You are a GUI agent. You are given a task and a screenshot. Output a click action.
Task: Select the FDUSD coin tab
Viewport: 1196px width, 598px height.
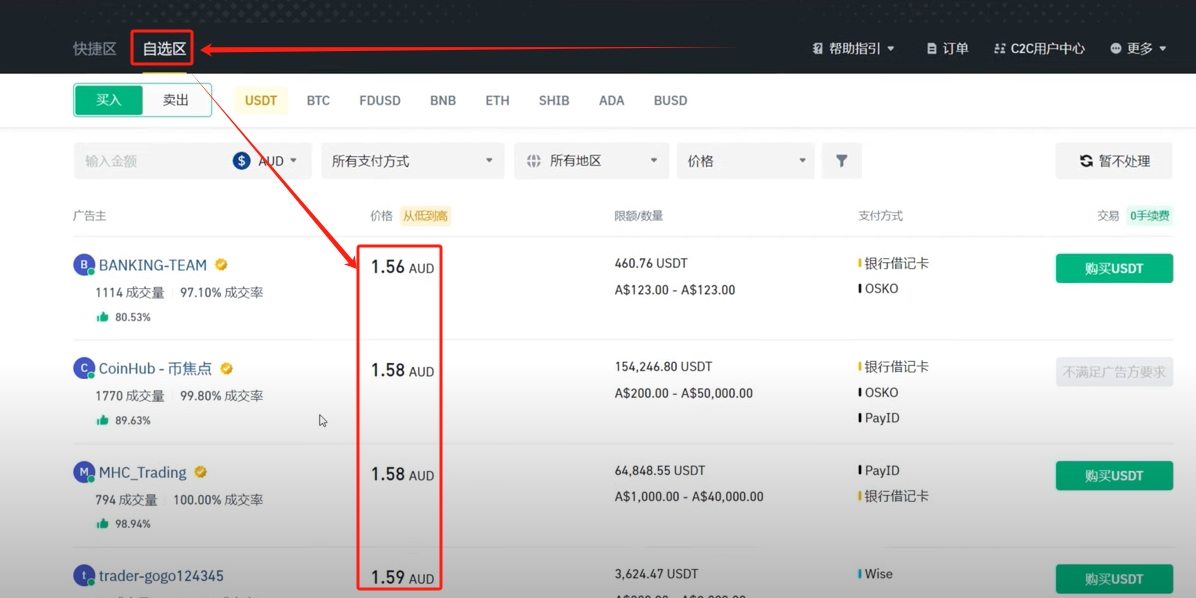(380, 100)
